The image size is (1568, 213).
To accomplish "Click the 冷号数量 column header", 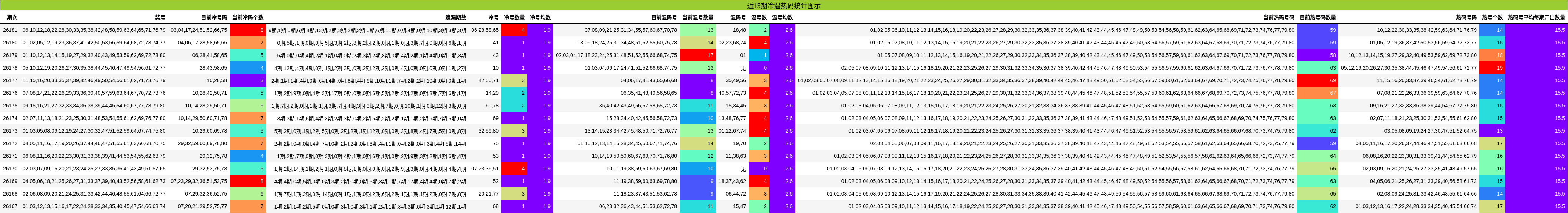I will coord(514,18).
